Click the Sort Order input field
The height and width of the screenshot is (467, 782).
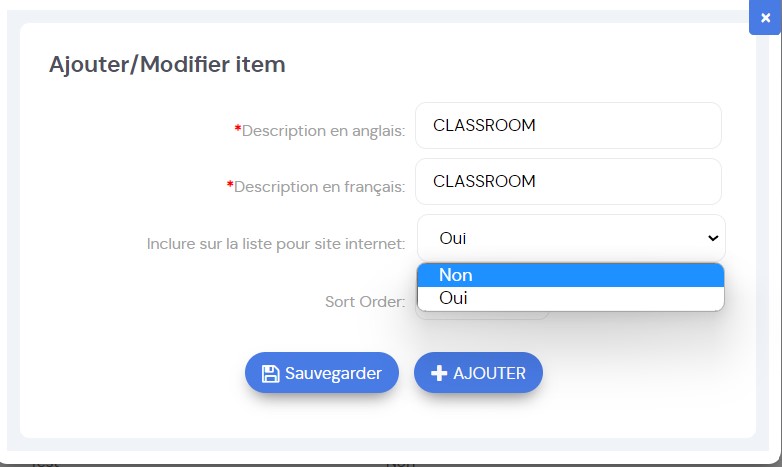point(483,315)
